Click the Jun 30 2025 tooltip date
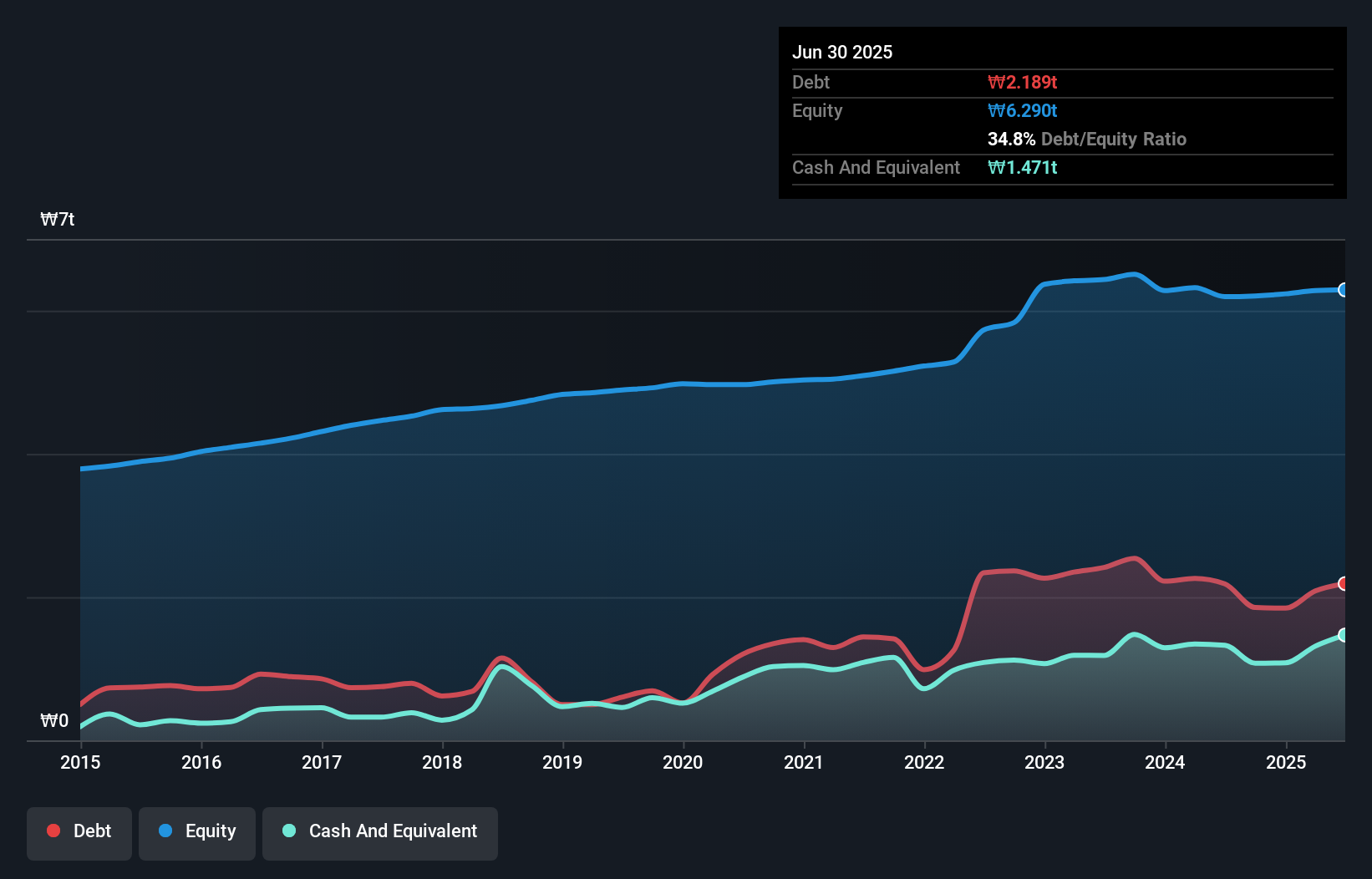The width and height of the screenshot is (1372, 879). [x=842, y=52]
